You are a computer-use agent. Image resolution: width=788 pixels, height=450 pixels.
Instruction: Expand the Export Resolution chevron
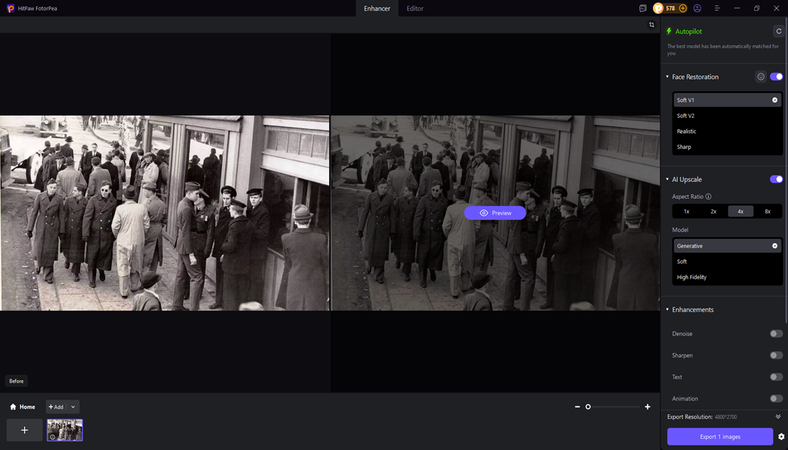pyautogui.click(x=778, y=417)
